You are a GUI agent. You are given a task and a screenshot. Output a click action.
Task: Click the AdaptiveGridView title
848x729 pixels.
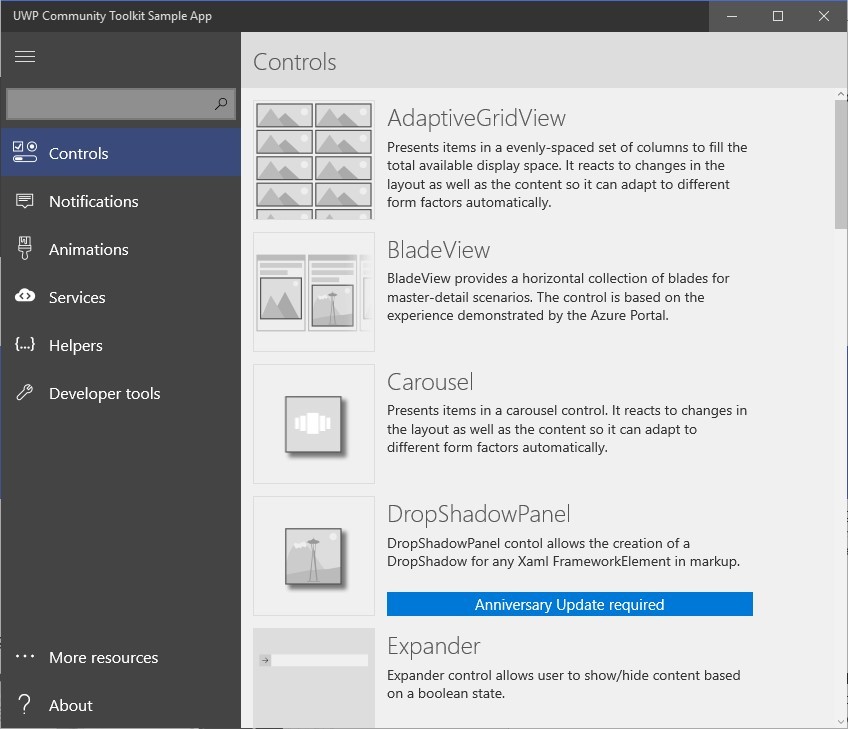[x=476, y=118]
